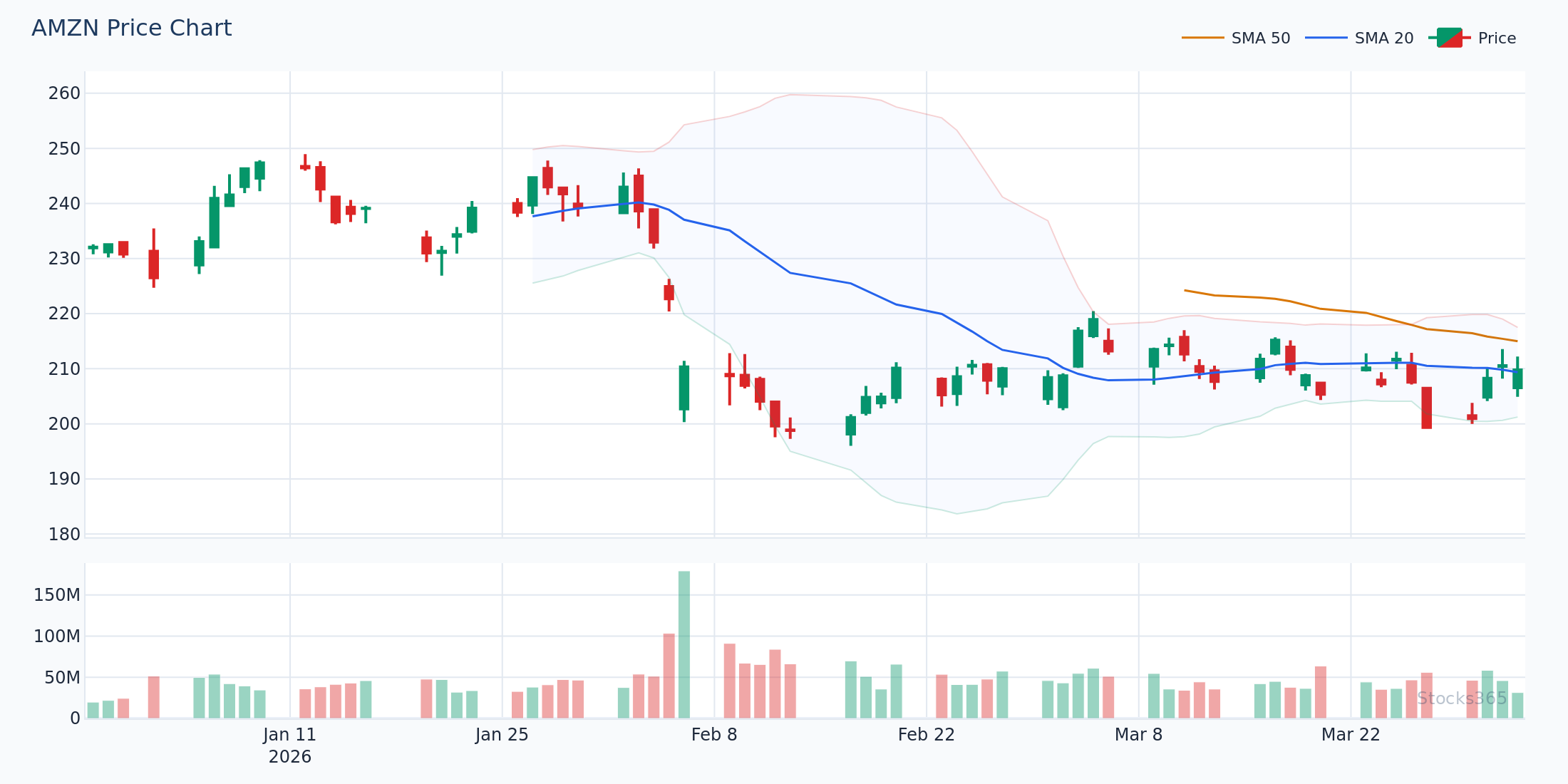Click the Jan 11 2026 date label
This screenshot has height=784, width=1568.
[x=289, y=745]
